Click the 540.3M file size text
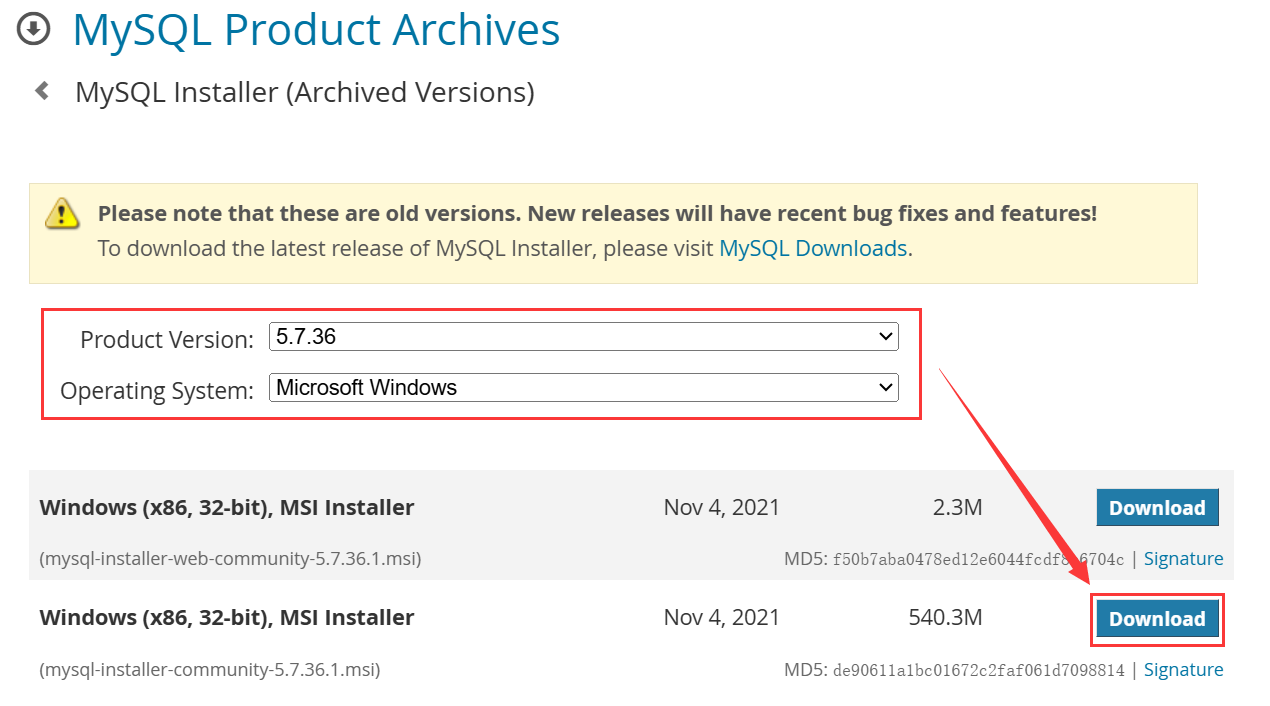 coord(945,618)
